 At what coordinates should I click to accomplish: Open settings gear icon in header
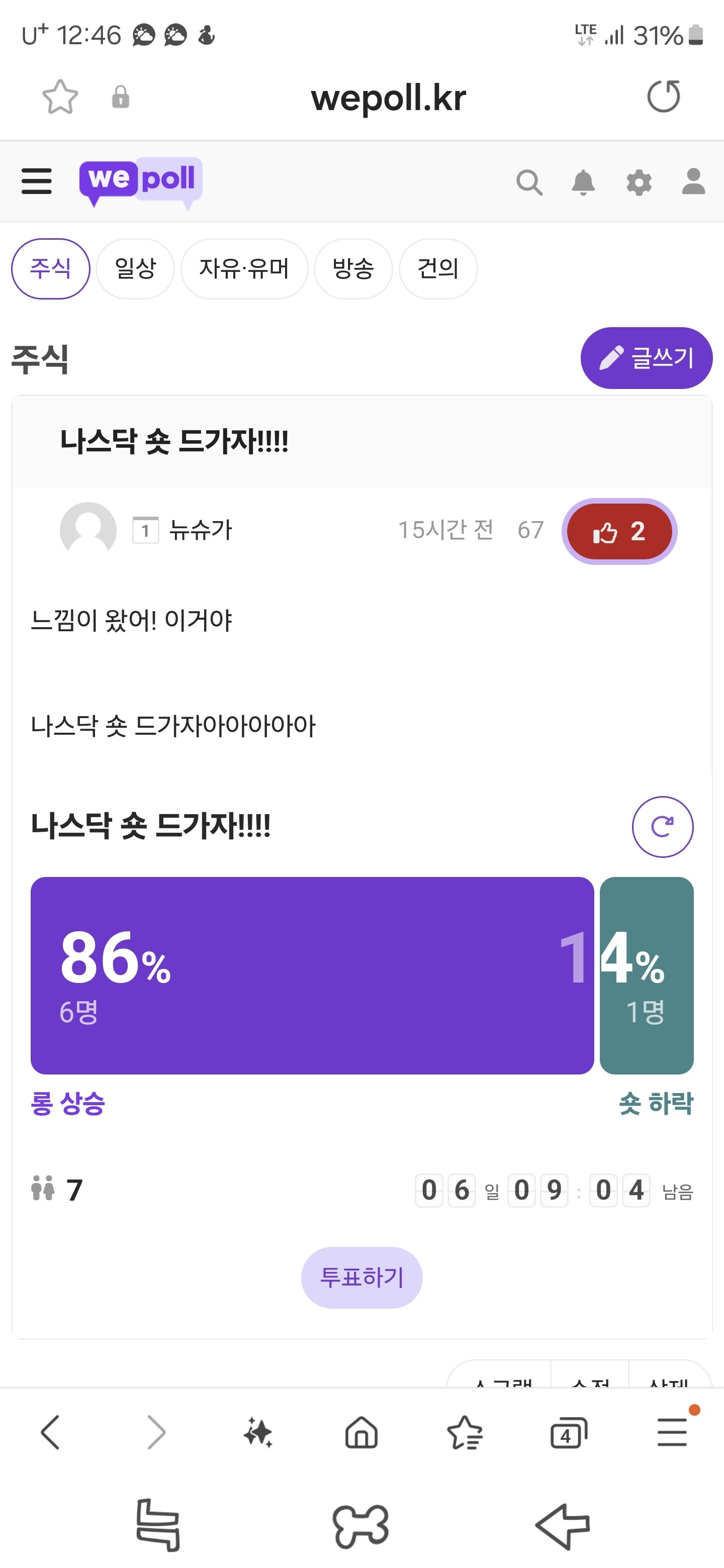[x=639, y=182]
